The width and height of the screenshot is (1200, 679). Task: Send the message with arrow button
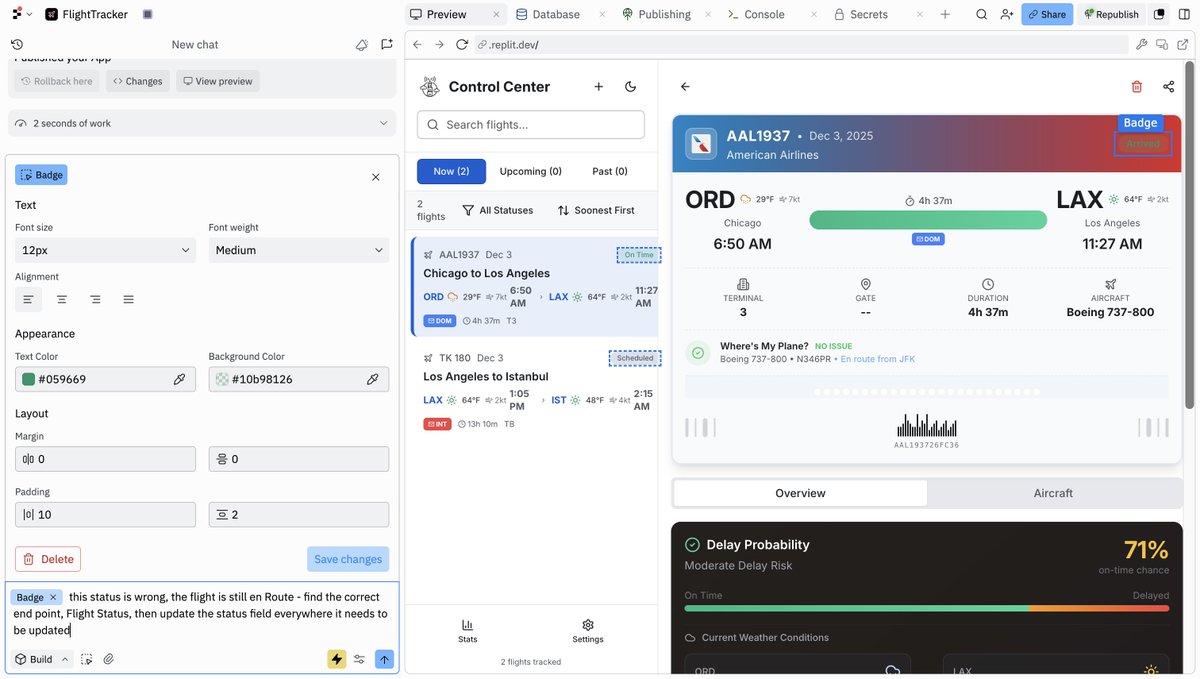tap(385, 659)
